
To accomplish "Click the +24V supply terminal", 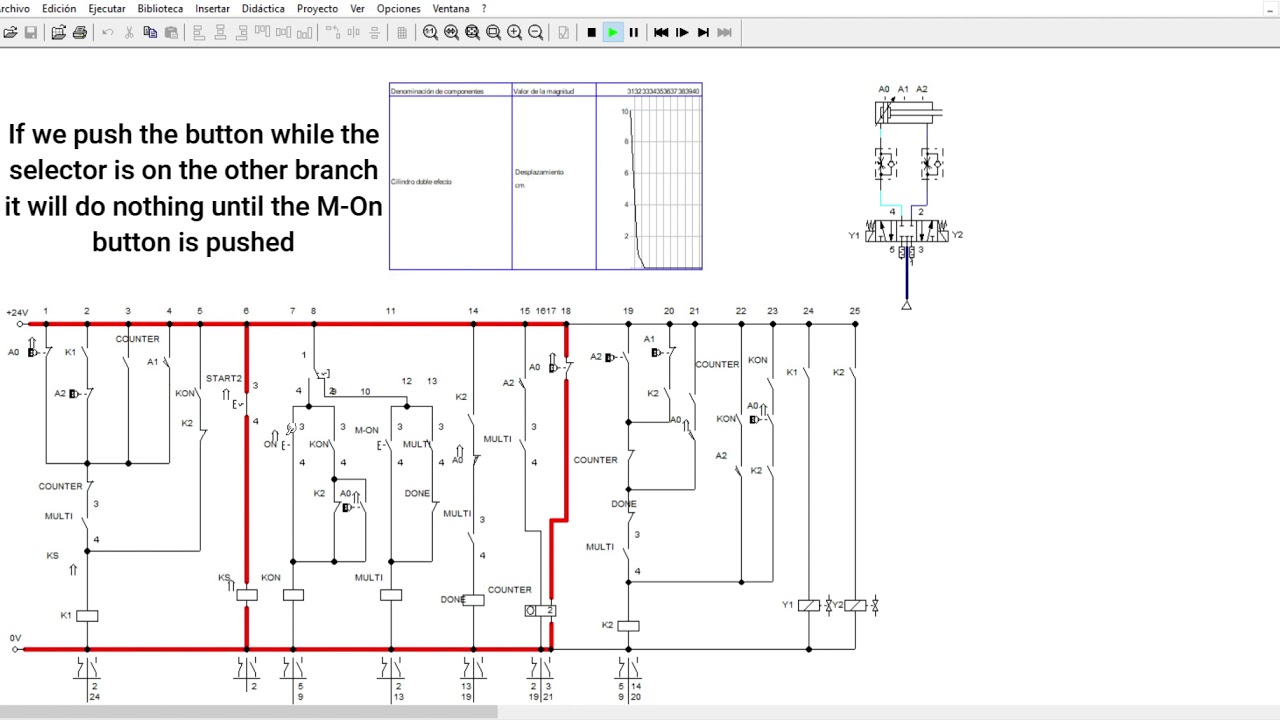I will [x=18, y=324].
